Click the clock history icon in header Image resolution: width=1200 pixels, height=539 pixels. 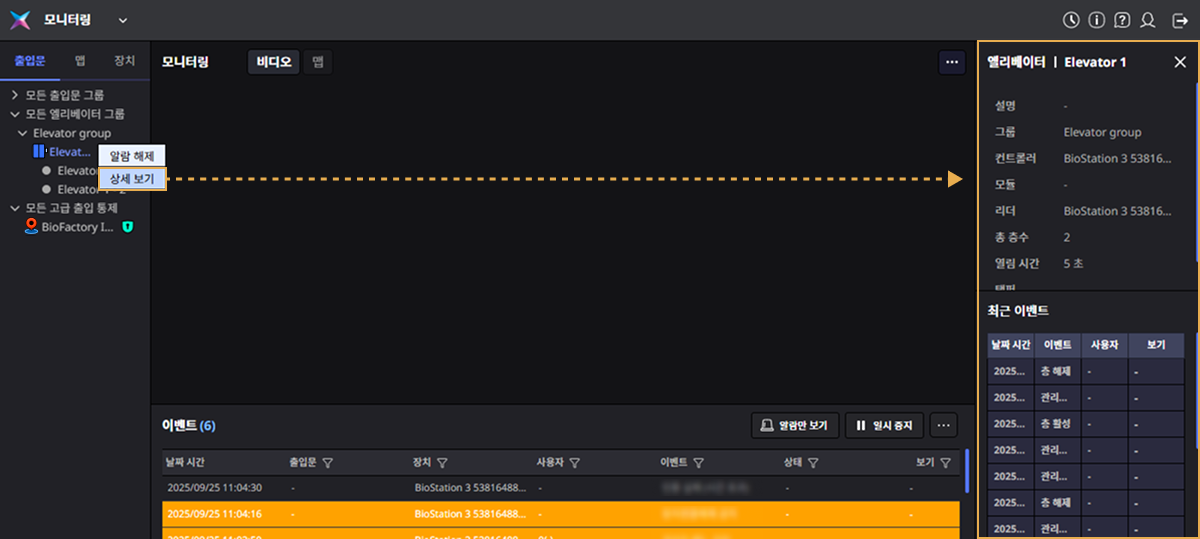pos(1071,20)
